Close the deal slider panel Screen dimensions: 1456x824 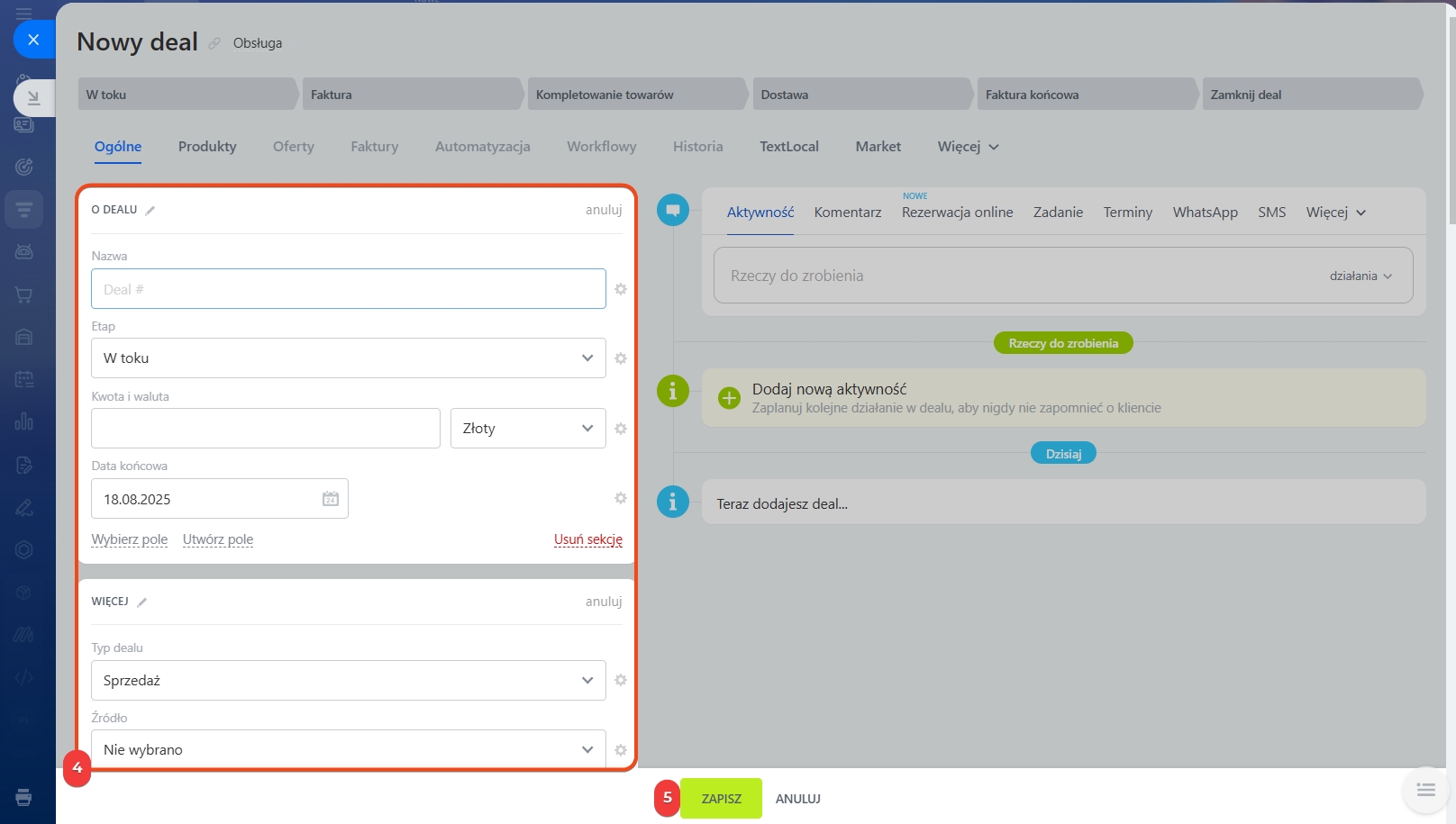[33, 40]
